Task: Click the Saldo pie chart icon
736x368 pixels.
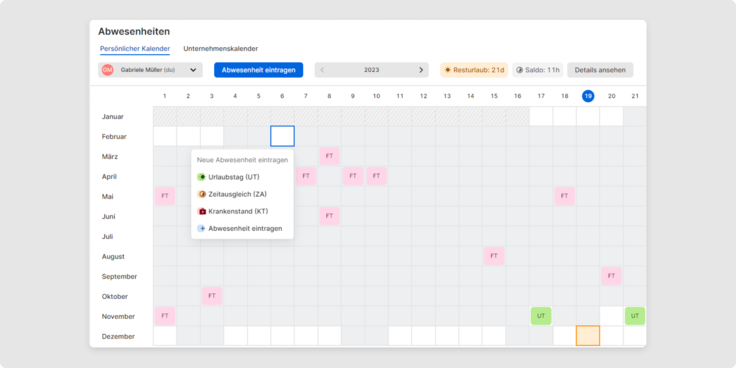Action: [x=520, y=70]
